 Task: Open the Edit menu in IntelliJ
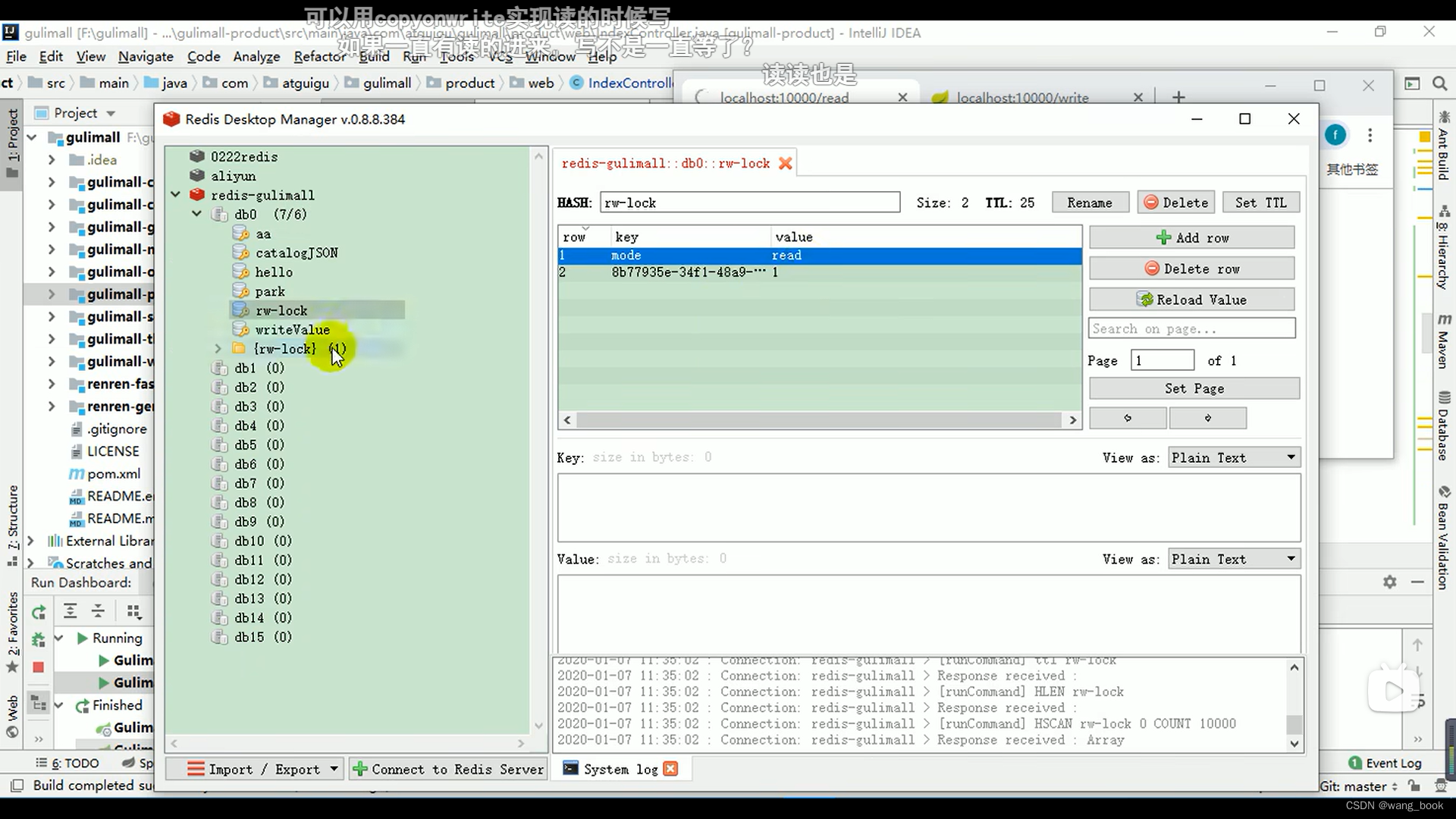tap(51, 57)
